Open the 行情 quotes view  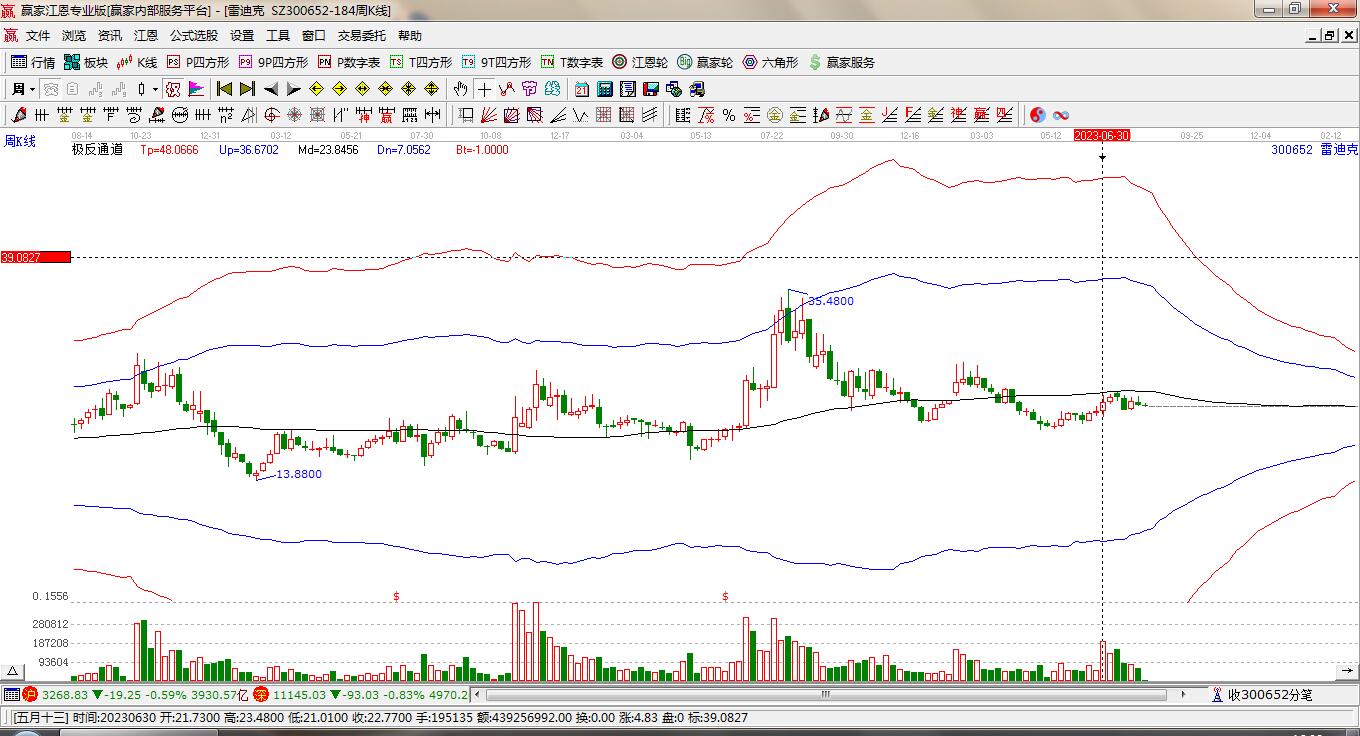[x=33, y=62]
